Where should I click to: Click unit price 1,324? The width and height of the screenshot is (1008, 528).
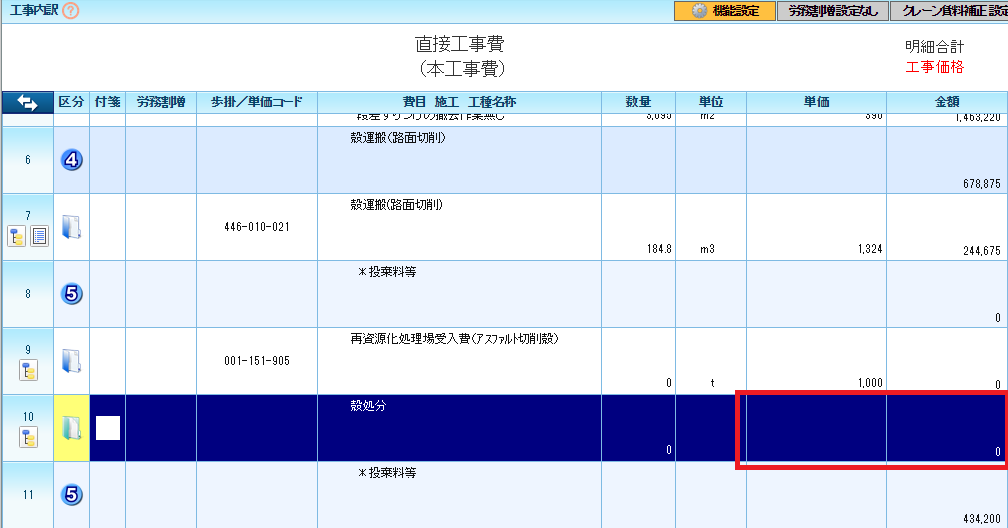pos(870,249)
